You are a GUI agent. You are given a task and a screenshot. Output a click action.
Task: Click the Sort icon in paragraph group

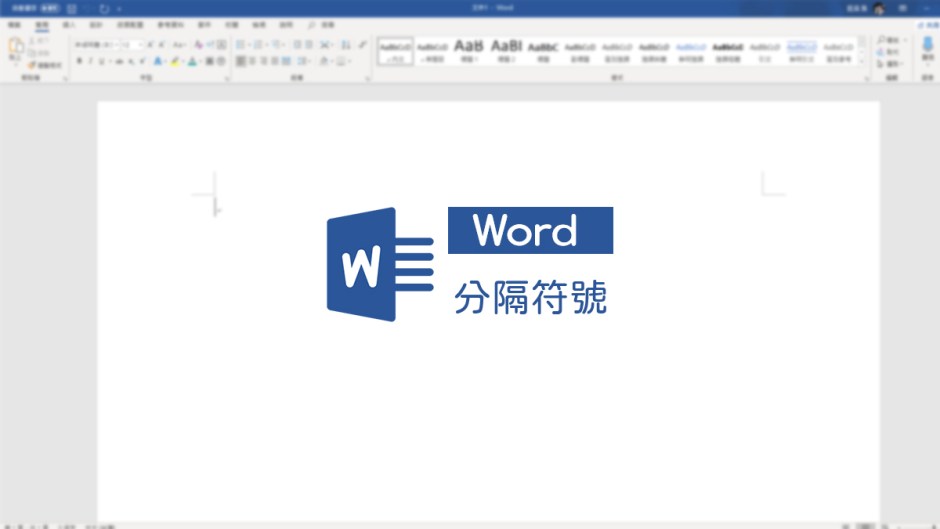pos(345,45)
